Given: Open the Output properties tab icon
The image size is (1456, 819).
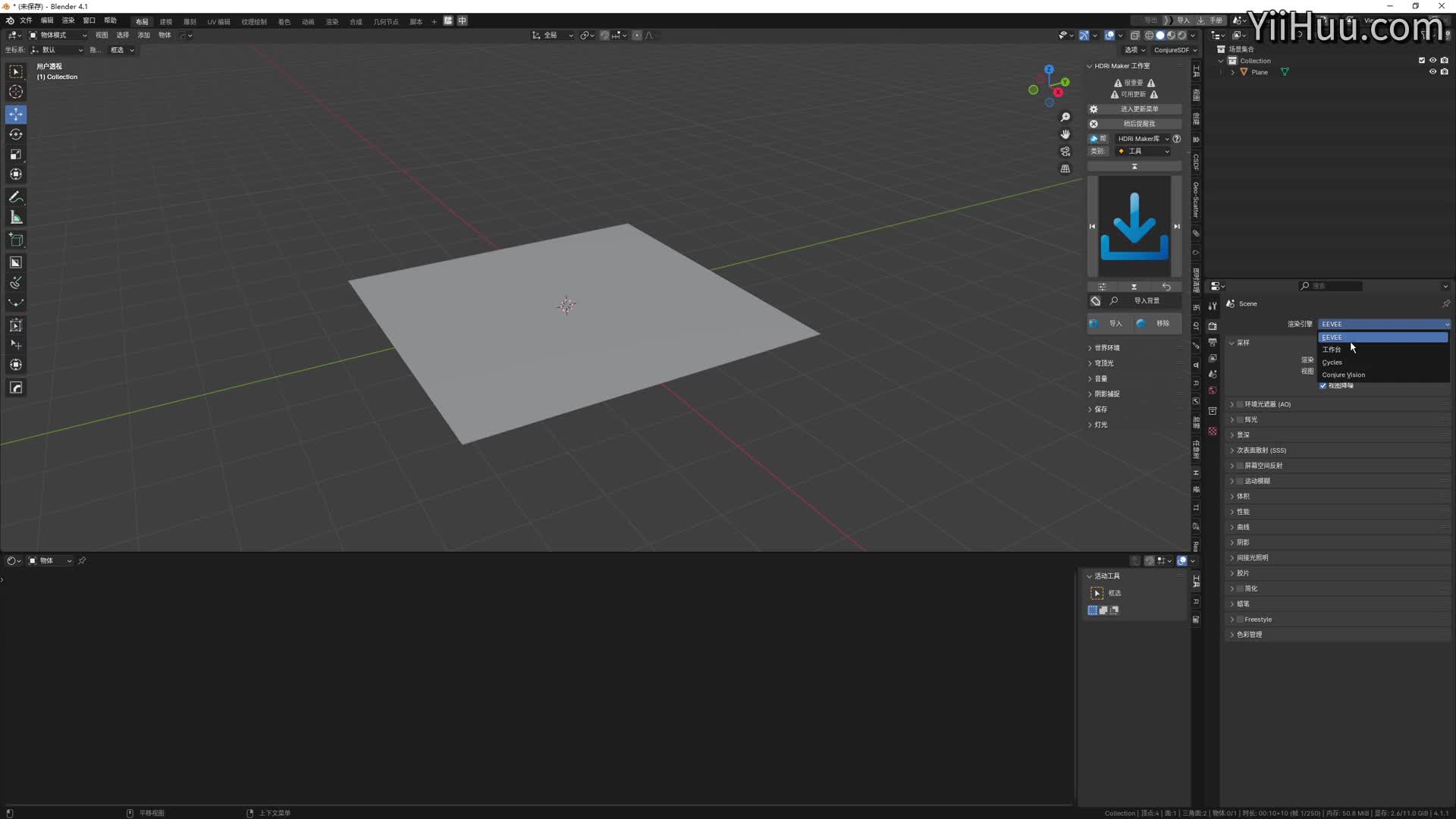Looking at the screenshot, I should point(1213,342).
